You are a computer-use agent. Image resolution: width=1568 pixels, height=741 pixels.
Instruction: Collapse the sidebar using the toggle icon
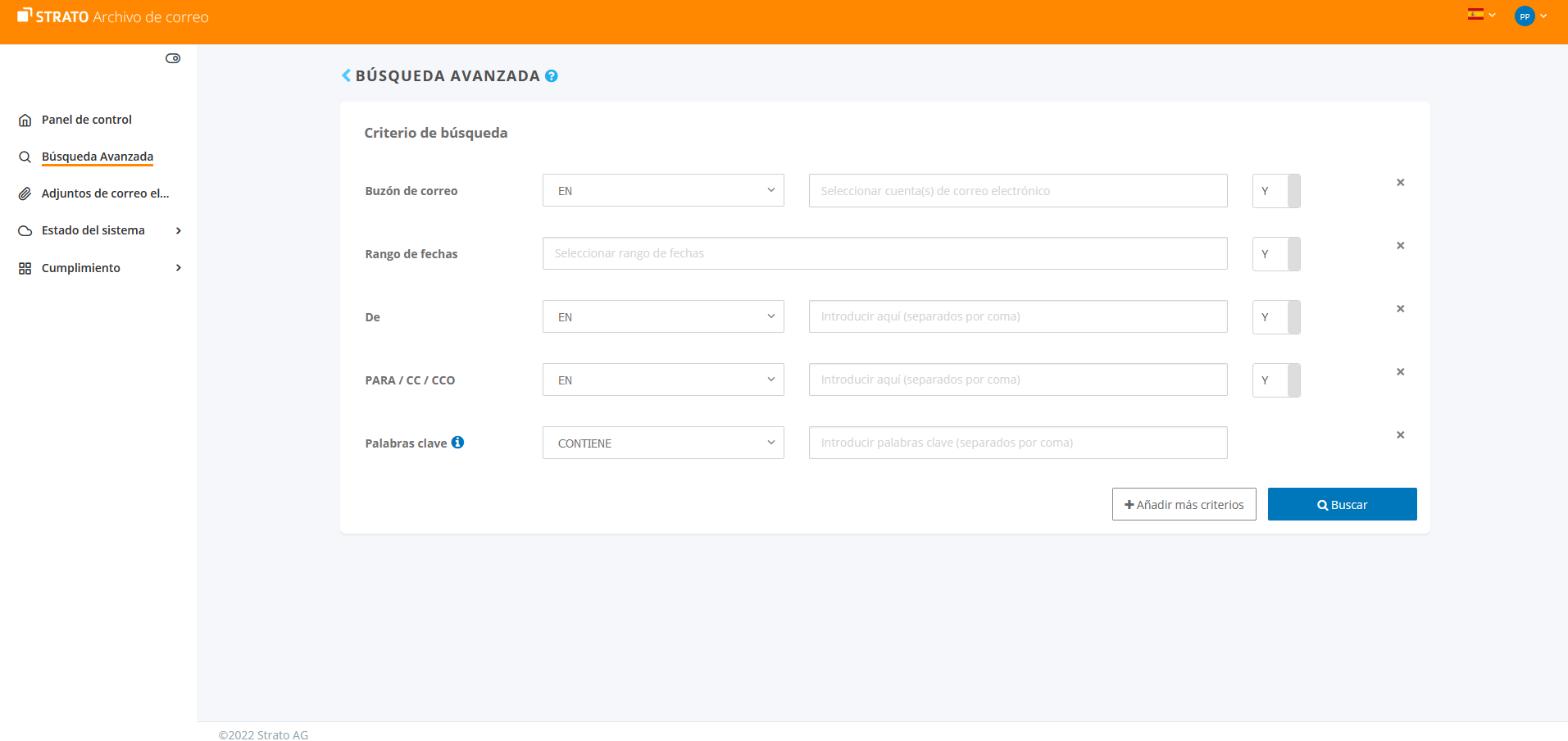click(x=173, y=58)
